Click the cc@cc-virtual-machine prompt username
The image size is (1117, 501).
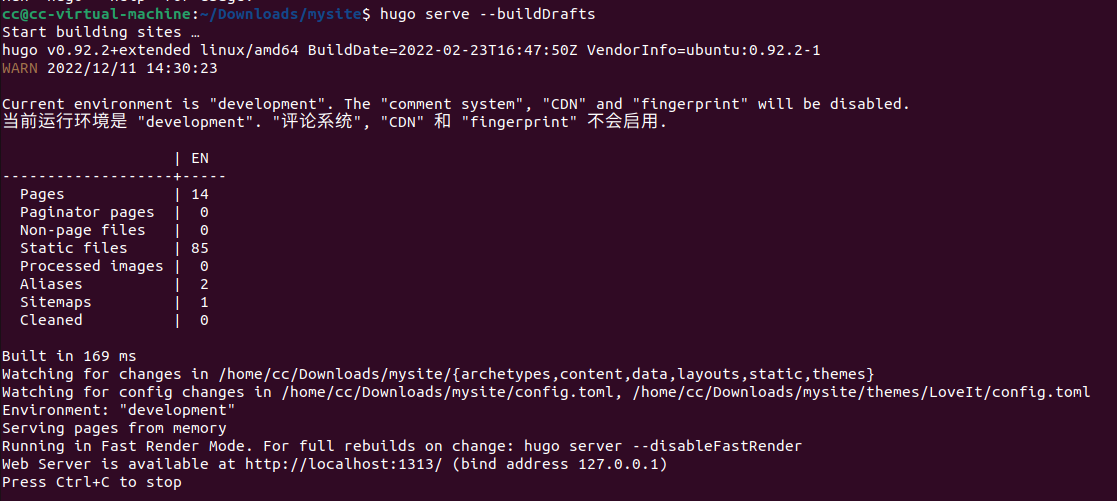97,14
